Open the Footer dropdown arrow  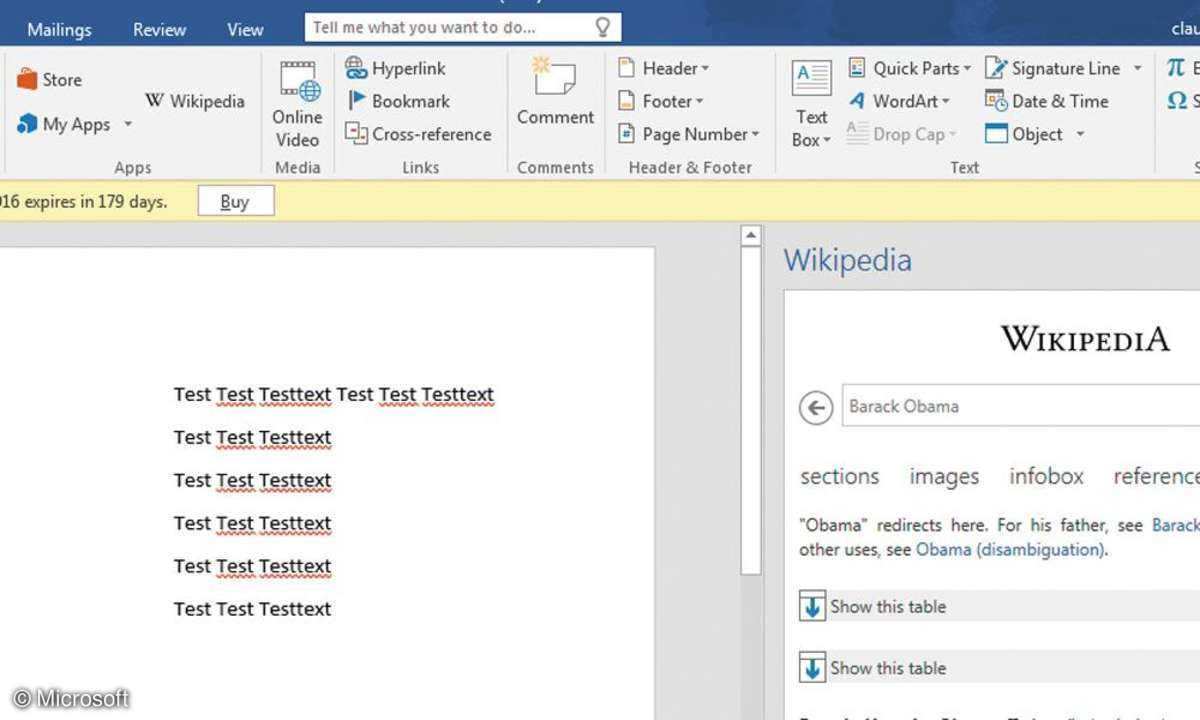pos(700,101)
